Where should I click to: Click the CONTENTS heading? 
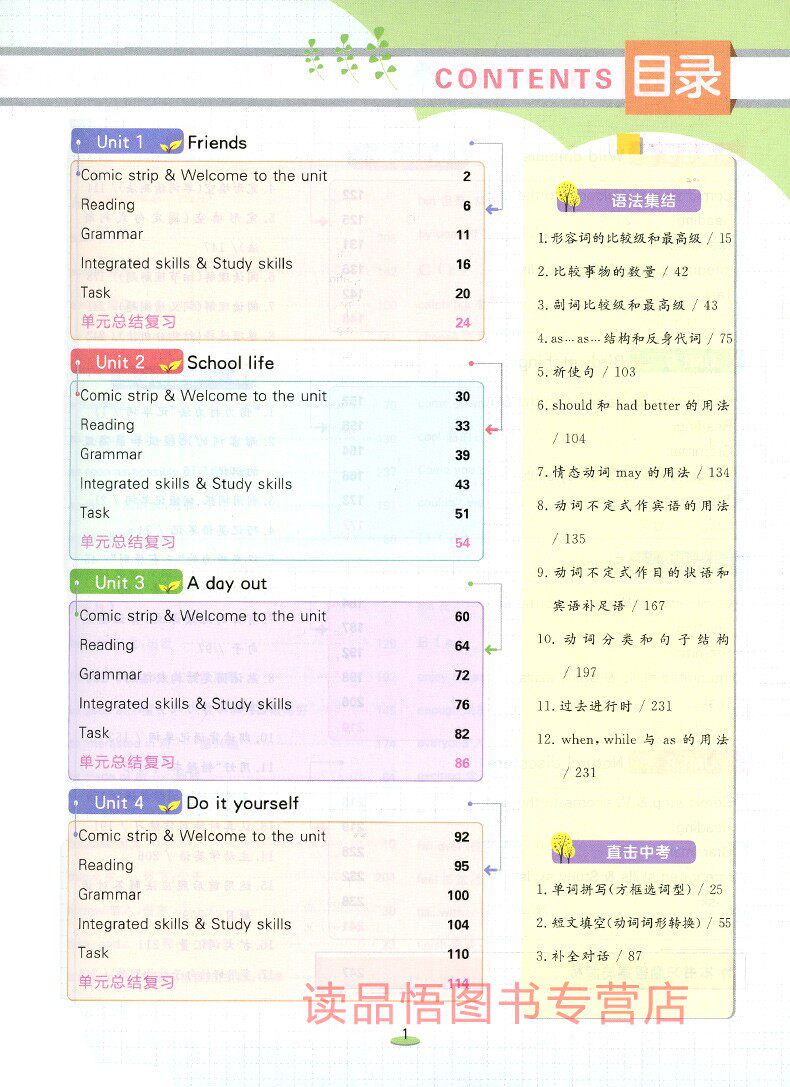point(524,78)
